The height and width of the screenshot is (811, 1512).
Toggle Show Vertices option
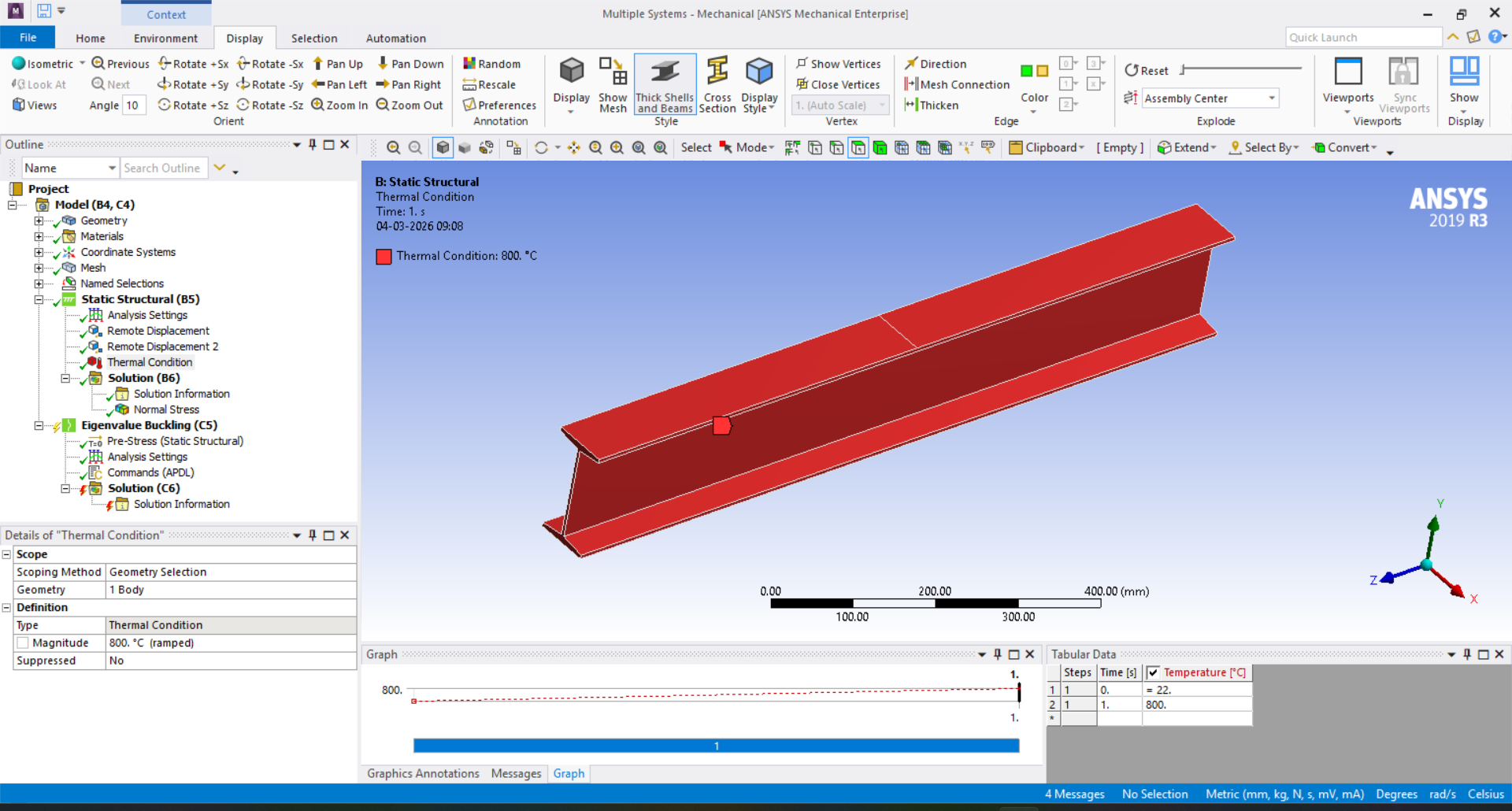(838, 64)
